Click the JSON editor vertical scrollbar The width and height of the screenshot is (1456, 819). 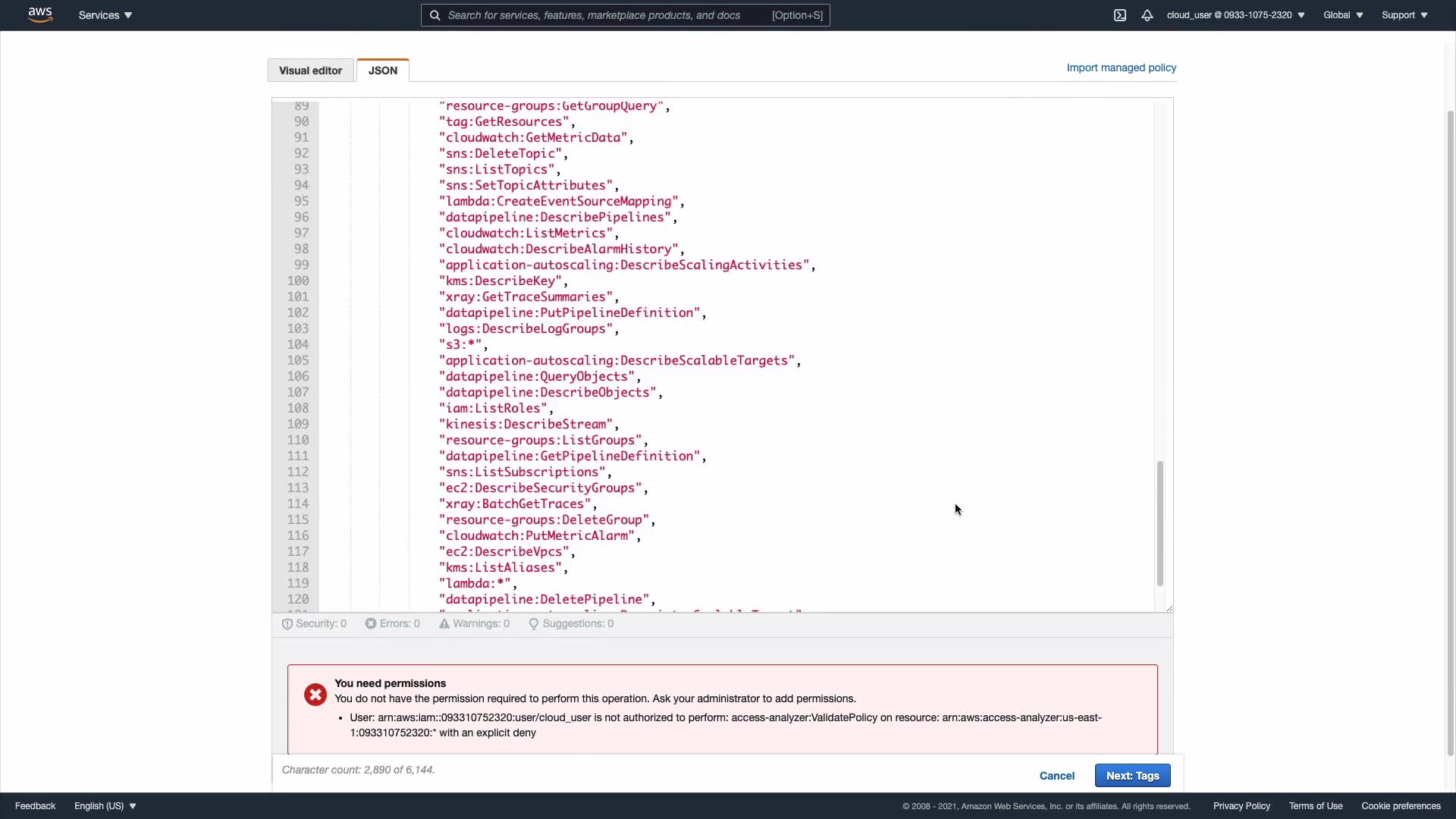coord(1159,523)
